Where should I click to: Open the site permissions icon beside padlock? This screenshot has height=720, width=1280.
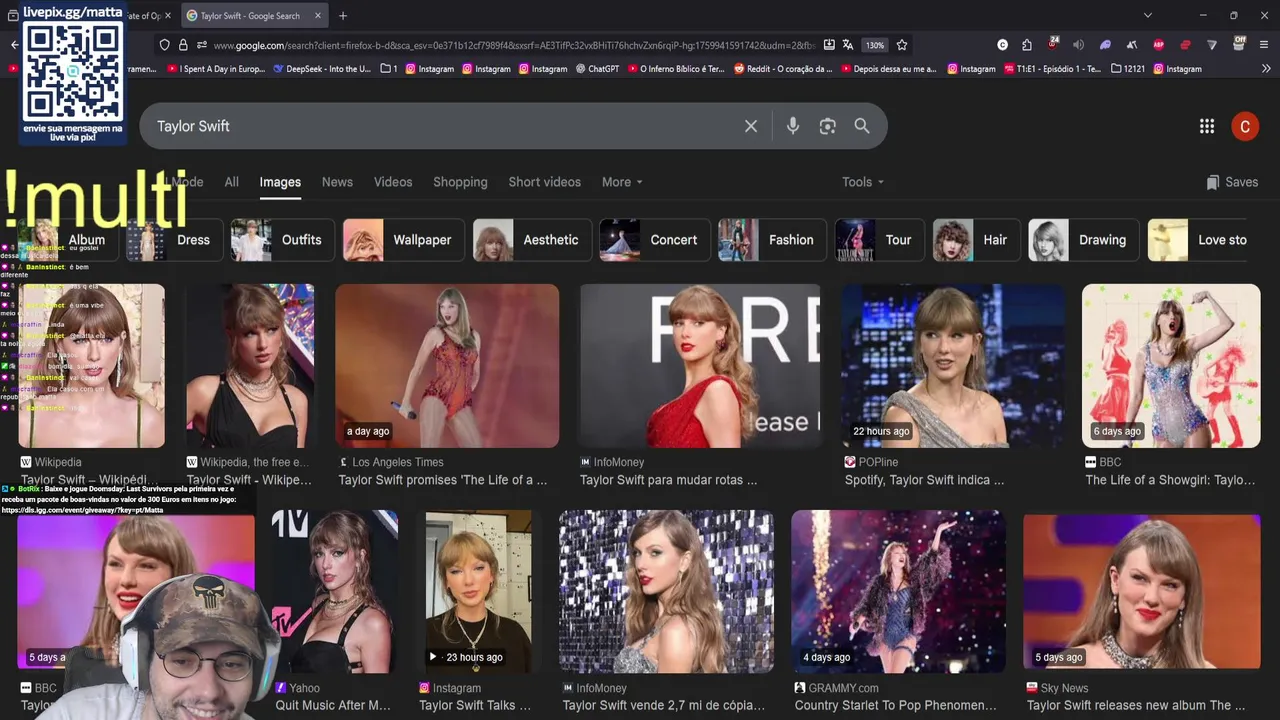[202, 45]
